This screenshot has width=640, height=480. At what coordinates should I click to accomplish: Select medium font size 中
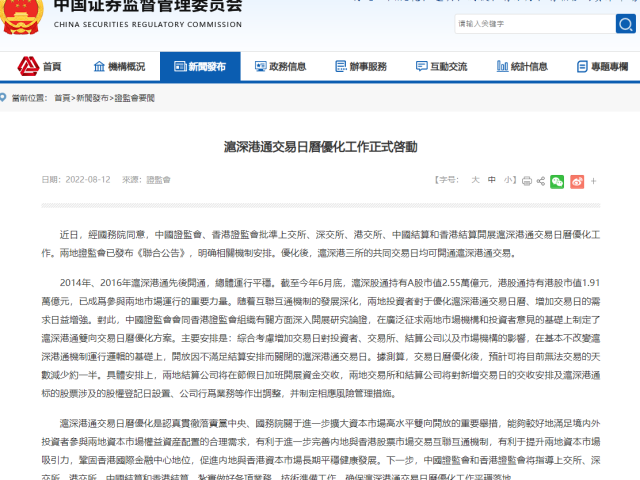[x=492, y=180]
